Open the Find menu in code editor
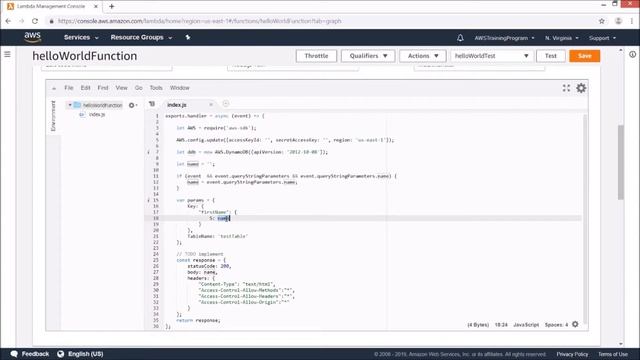 (103, 88)
